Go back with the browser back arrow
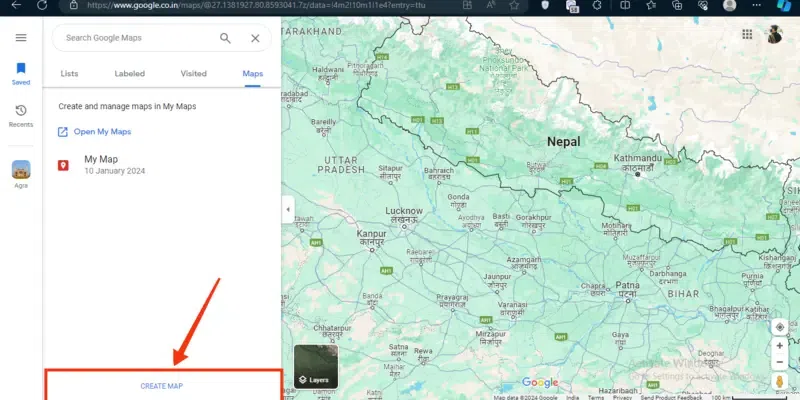800x400 pixels. 16,5
